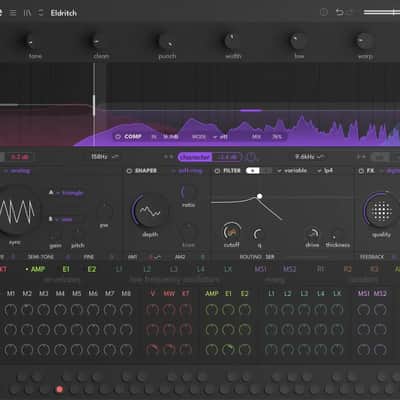The image size is (400, 400).
Task: Click the warp macro knob
Action: tap(364, 41)
